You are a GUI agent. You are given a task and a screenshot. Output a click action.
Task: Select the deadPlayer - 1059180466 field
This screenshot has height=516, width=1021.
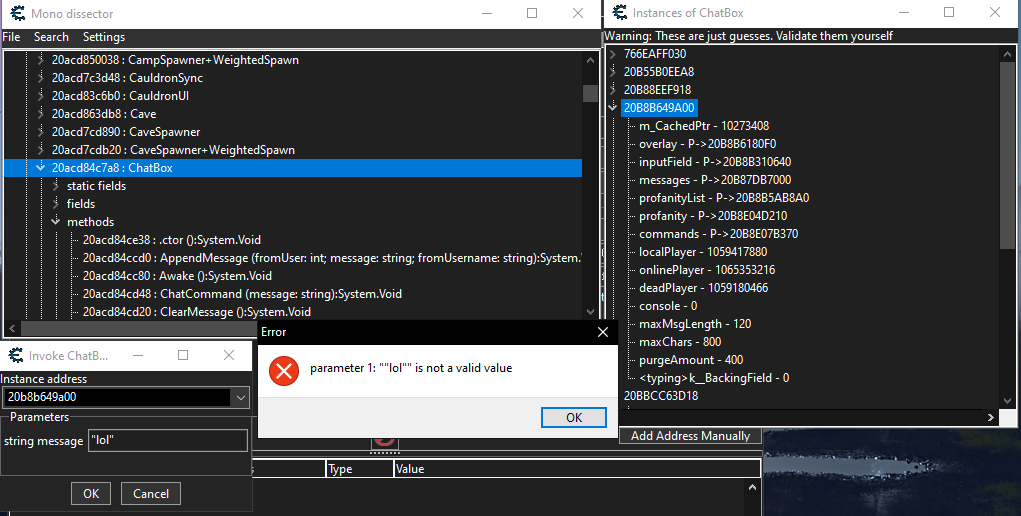(704, 288)
